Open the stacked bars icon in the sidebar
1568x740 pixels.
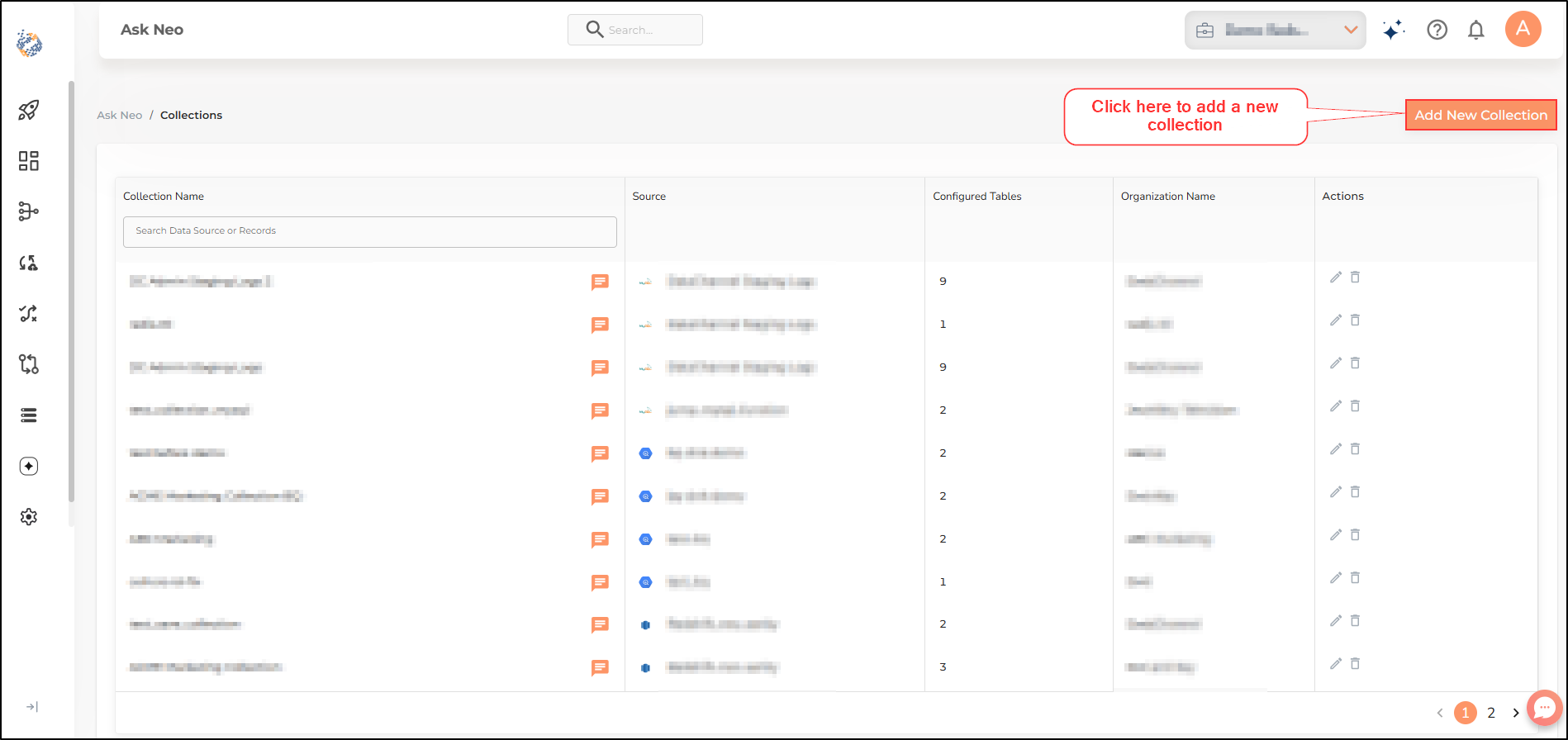coord(29,415)
